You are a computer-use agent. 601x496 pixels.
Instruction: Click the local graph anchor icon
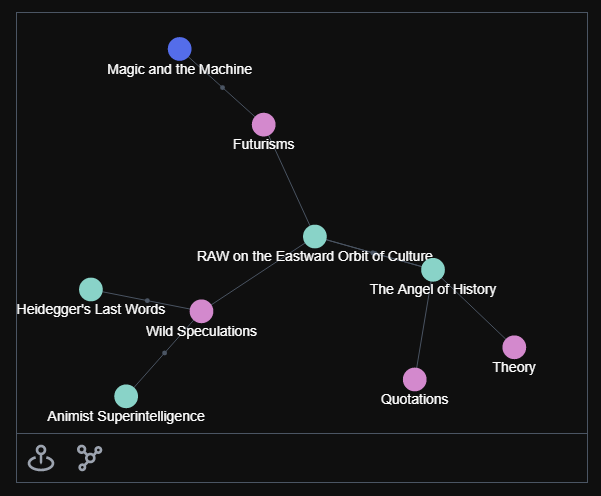tap(41, 458)
